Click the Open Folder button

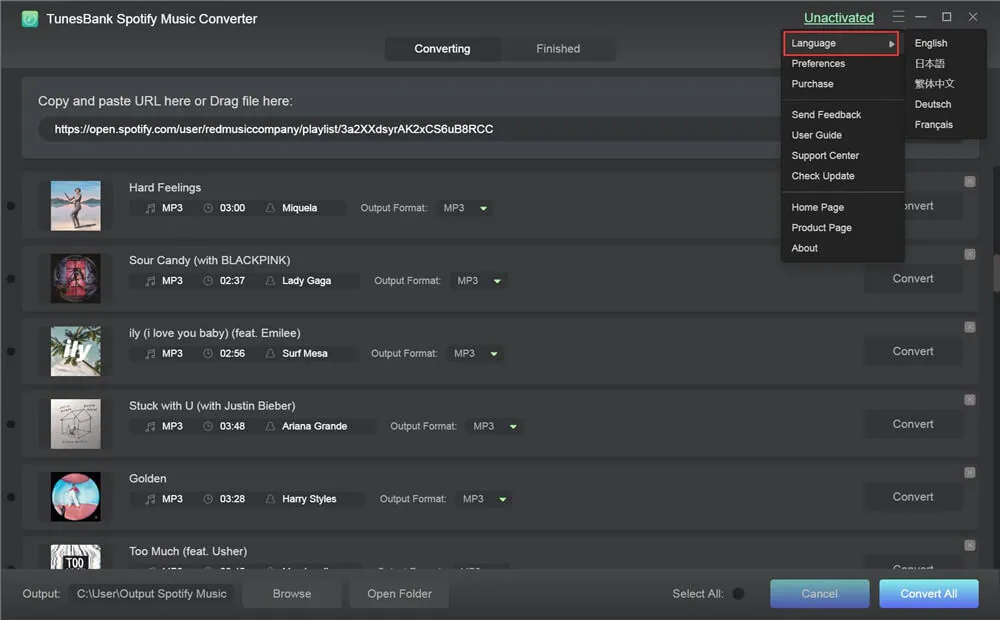coord(399,594)
